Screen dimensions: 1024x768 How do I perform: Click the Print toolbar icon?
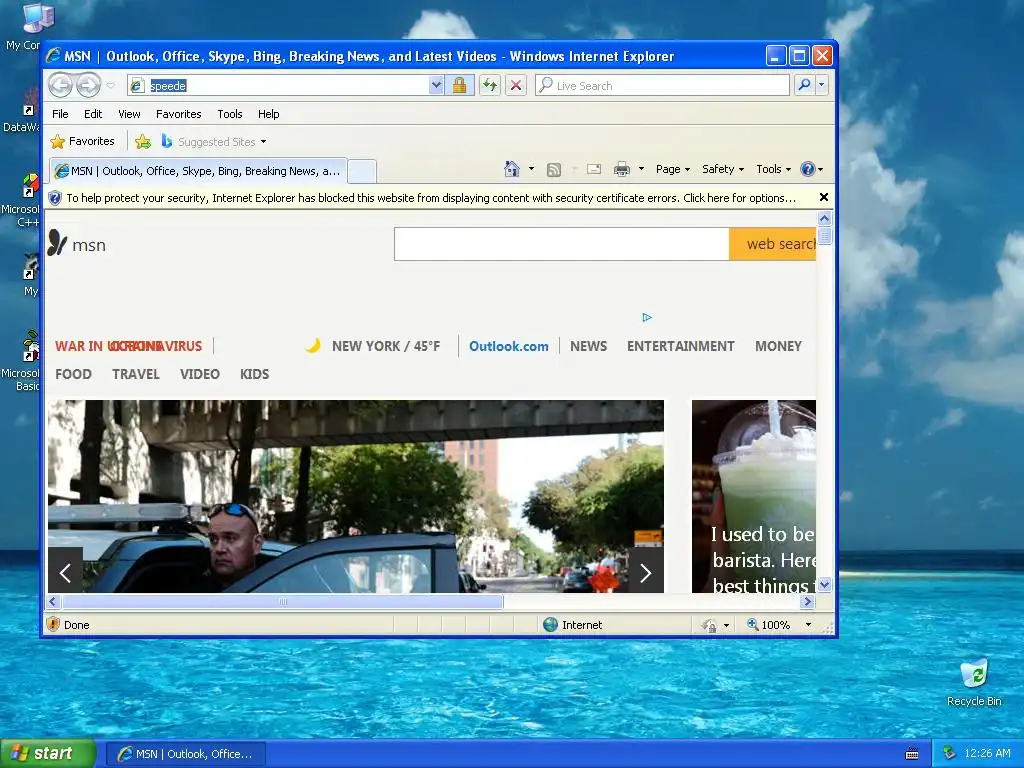point(622,169)
